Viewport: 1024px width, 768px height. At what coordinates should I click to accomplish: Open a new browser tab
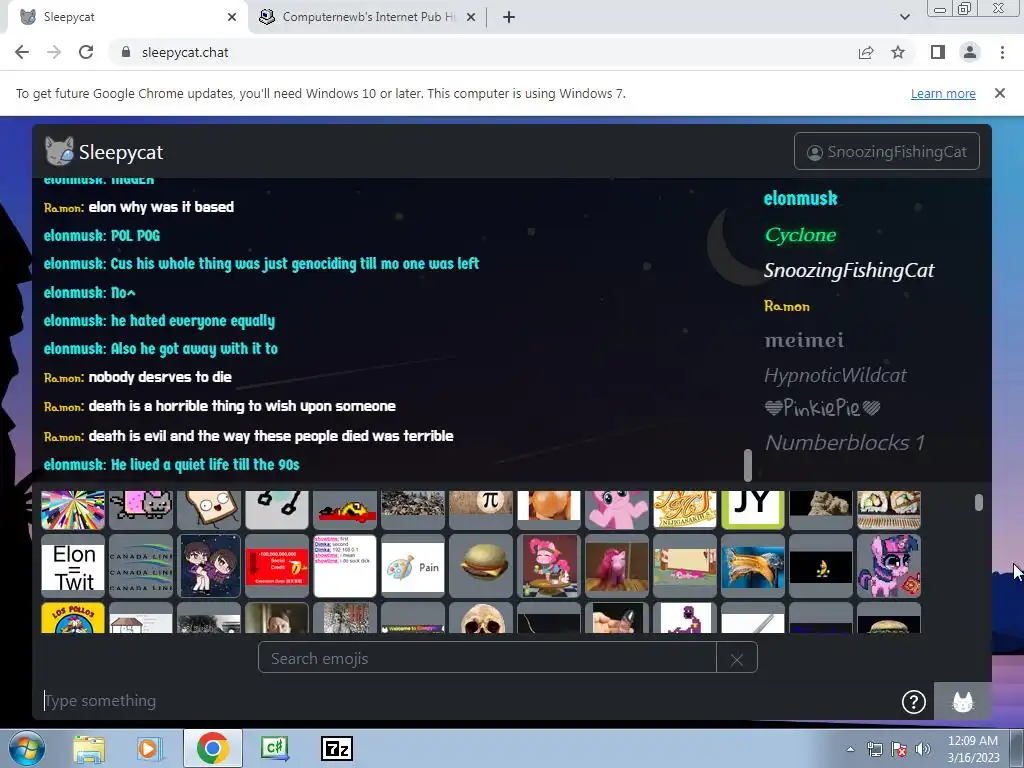click(x=509, y=17)
